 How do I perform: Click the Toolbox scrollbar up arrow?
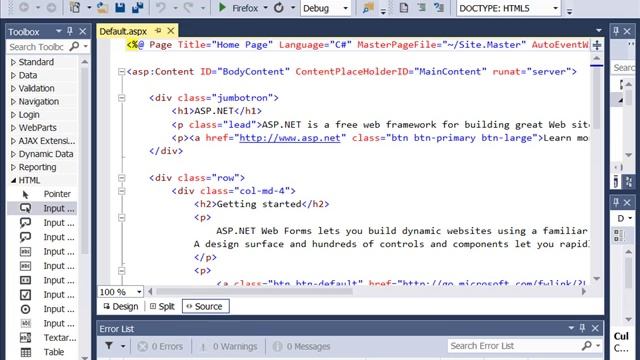pyautogui.click(x=84, y=62)
